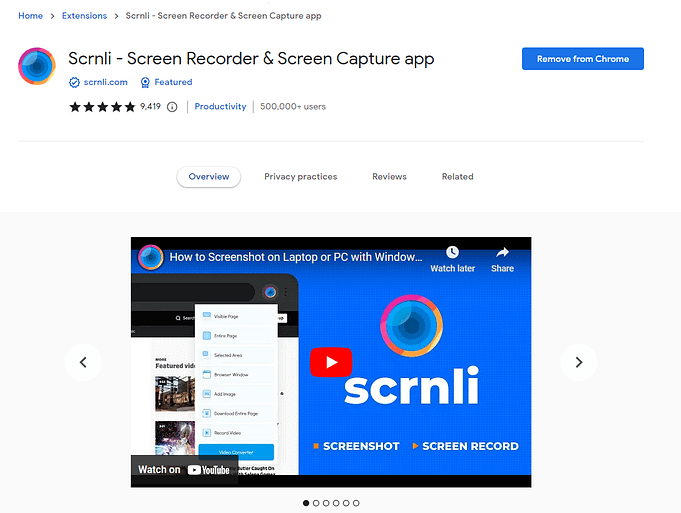Open the Privacy practices tab
The width and height of the screenshot is (681, 513).
point(301,177)
